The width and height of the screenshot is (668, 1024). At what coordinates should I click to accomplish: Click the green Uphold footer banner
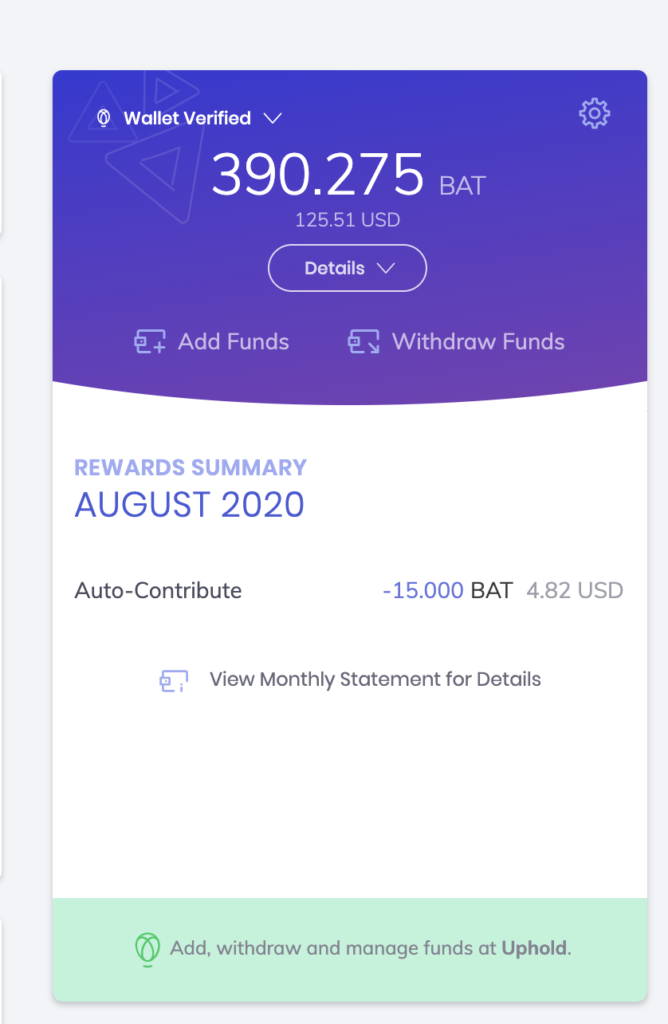(350, 950)
